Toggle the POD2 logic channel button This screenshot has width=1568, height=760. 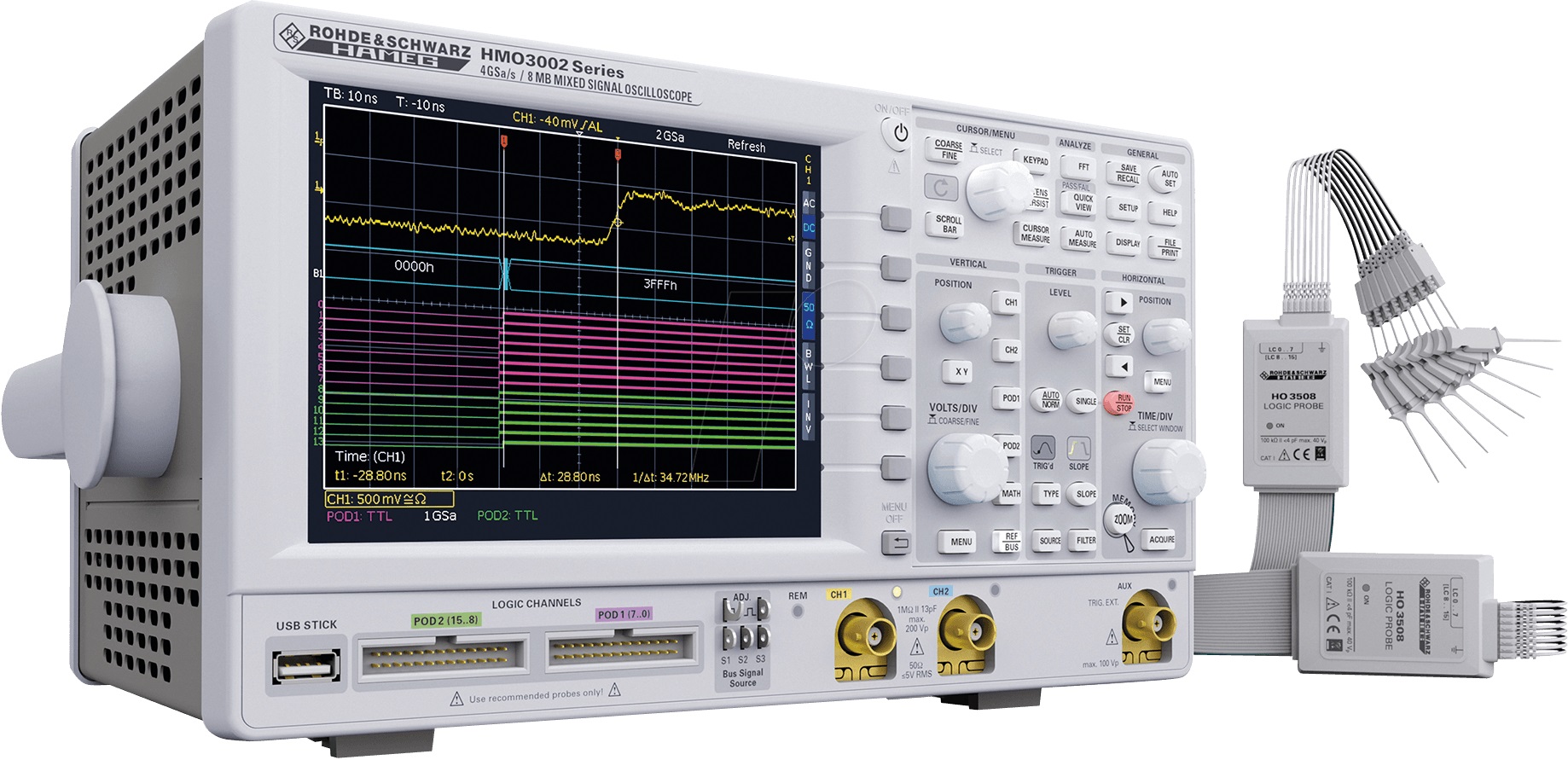pos(1010,445)
